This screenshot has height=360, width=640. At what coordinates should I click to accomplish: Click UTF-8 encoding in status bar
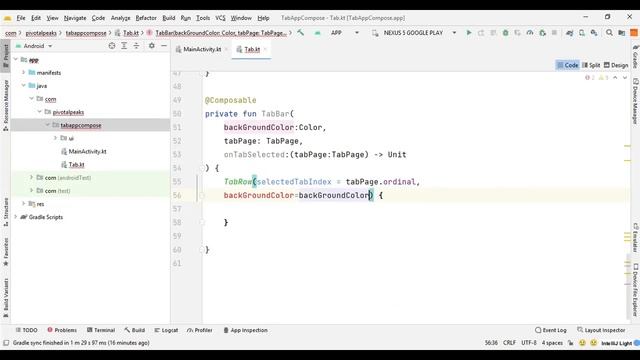(x=529, y=343)
